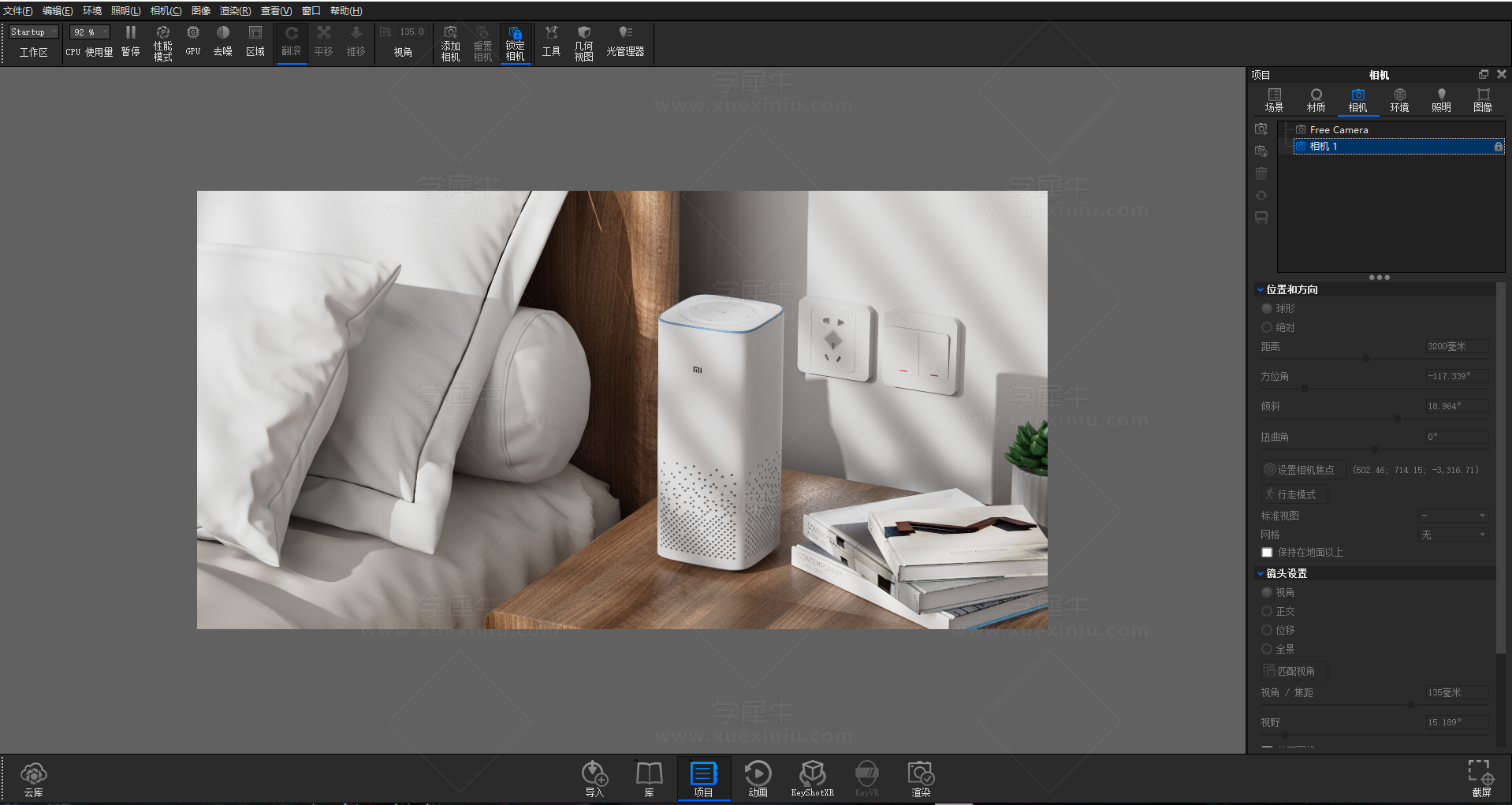
Task: Select 相机 1 in camera list
Action: coord(1399,147)
